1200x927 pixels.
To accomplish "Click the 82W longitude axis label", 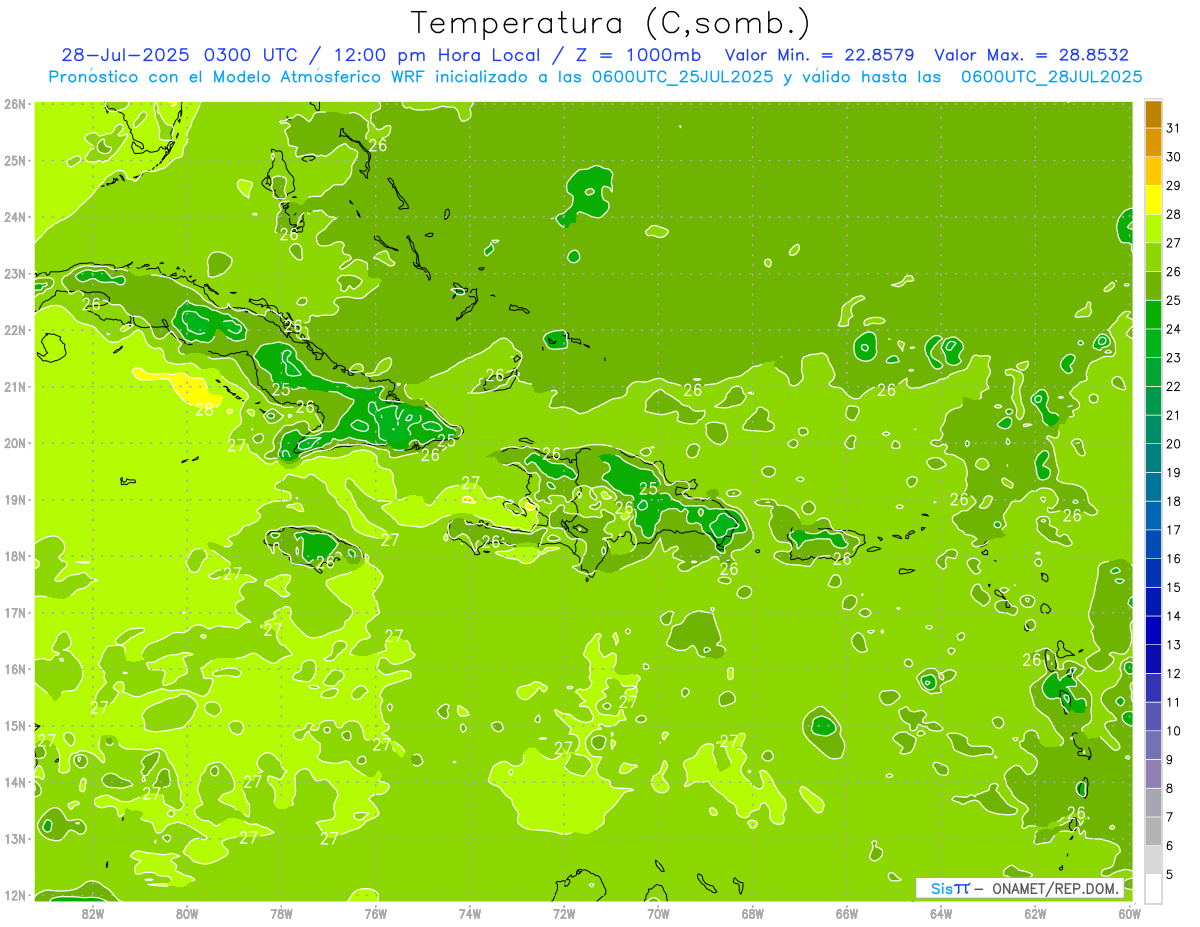I will click(93, 913).
